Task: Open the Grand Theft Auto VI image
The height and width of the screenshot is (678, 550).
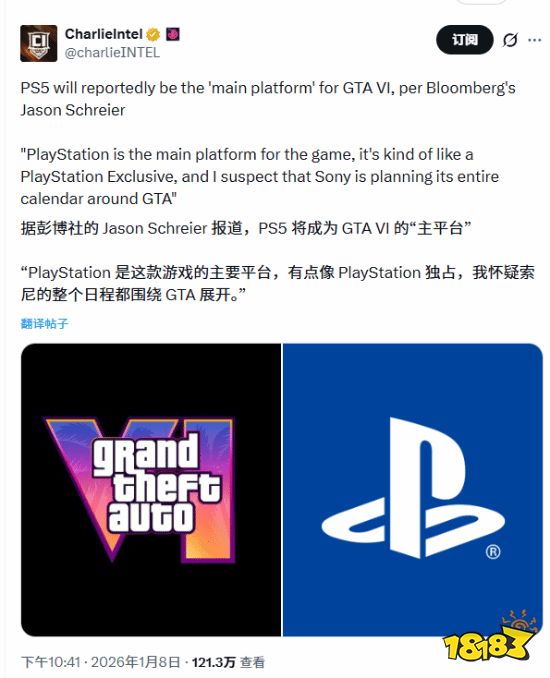Action: click(151, 490)
